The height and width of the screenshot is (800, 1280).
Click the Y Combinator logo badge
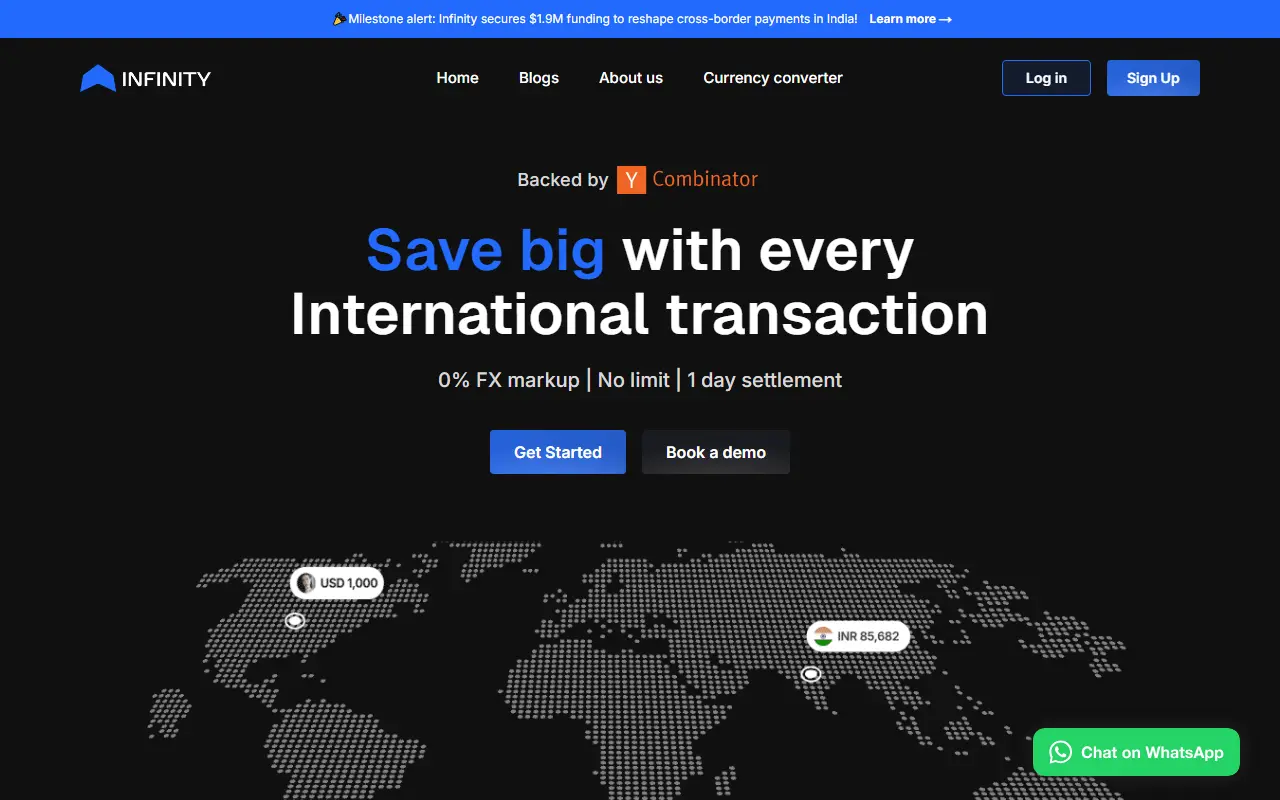point(631,180)
